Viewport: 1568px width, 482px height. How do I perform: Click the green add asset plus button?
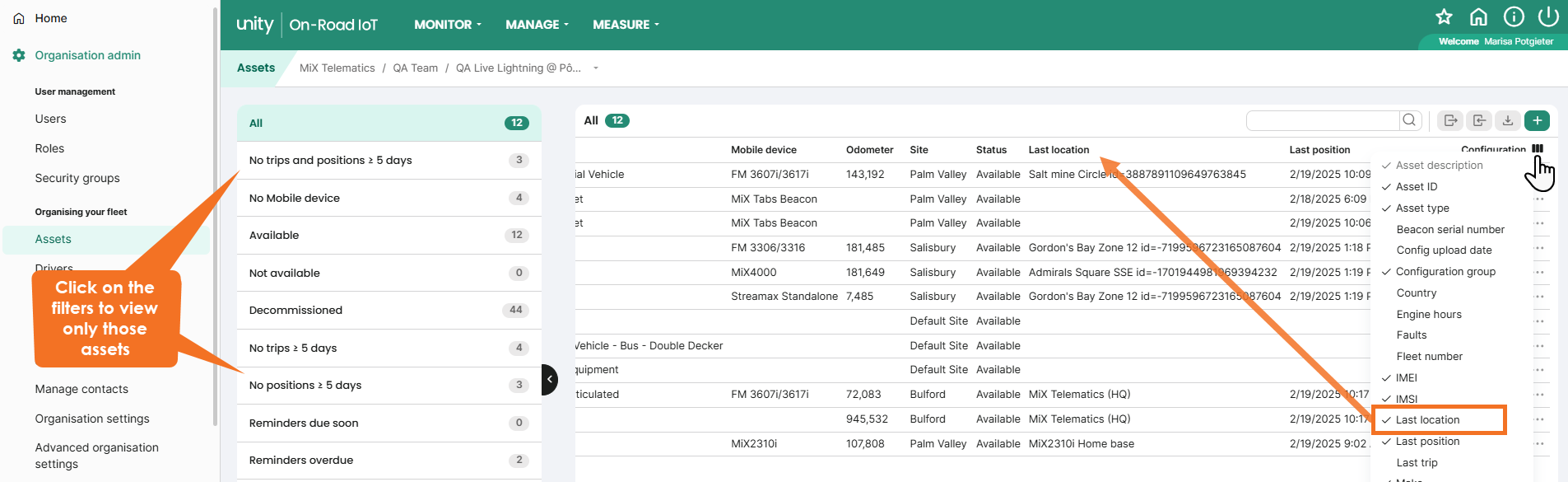pos(1537,120)
